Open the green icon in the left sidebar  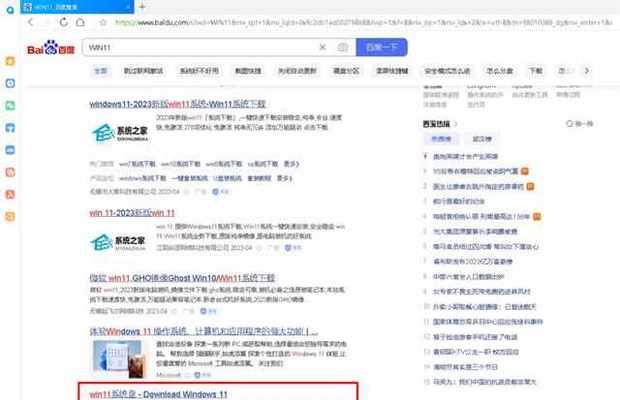10,106
